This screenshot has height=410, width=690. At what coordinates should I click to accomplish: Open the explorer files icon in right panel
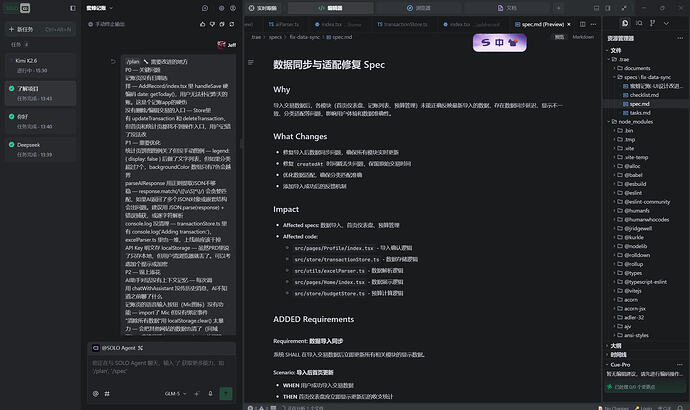(625, 23)
